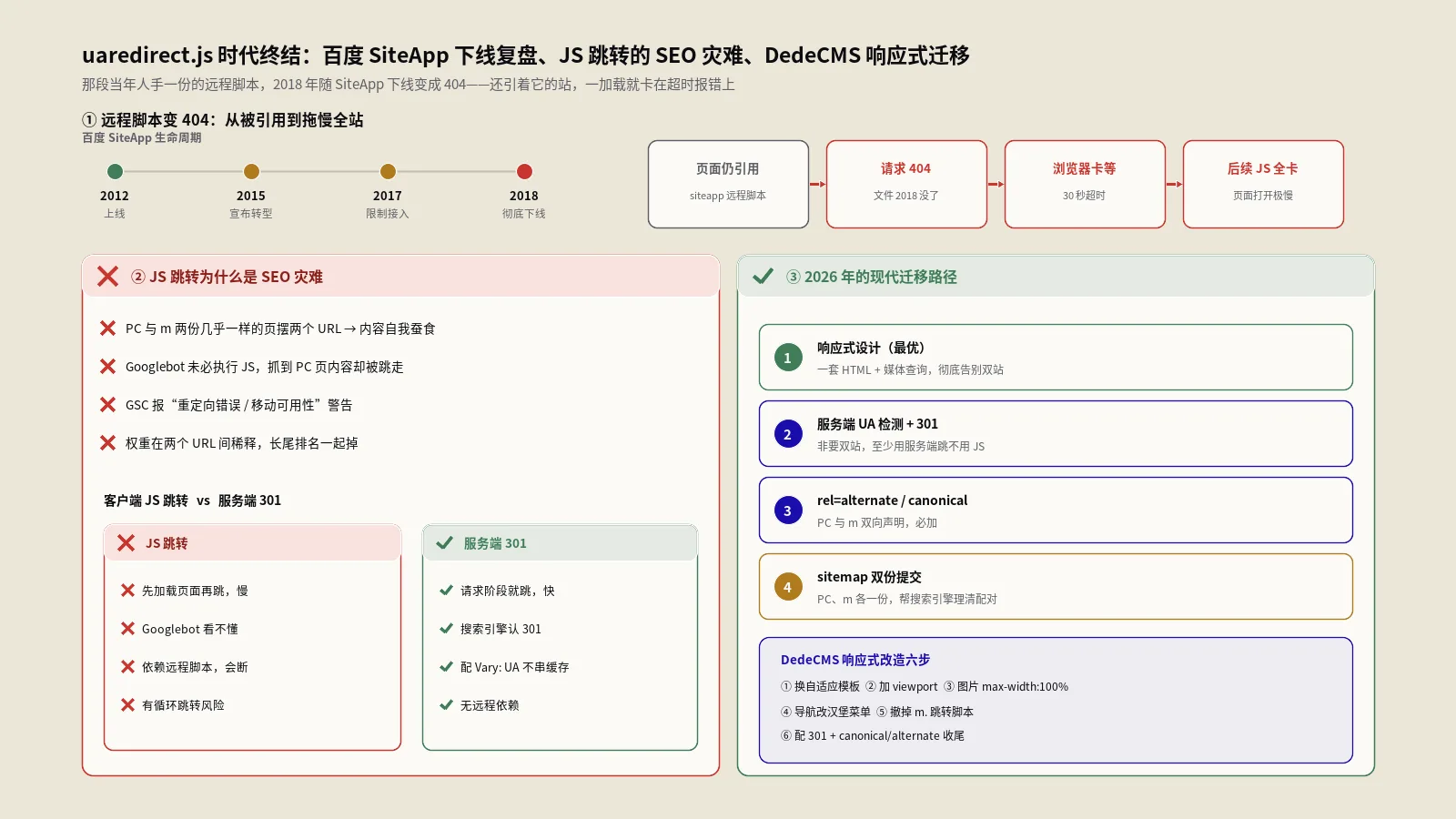Click the green number 1 badge
The image size is (1456, 819).
tap(788, 358)
